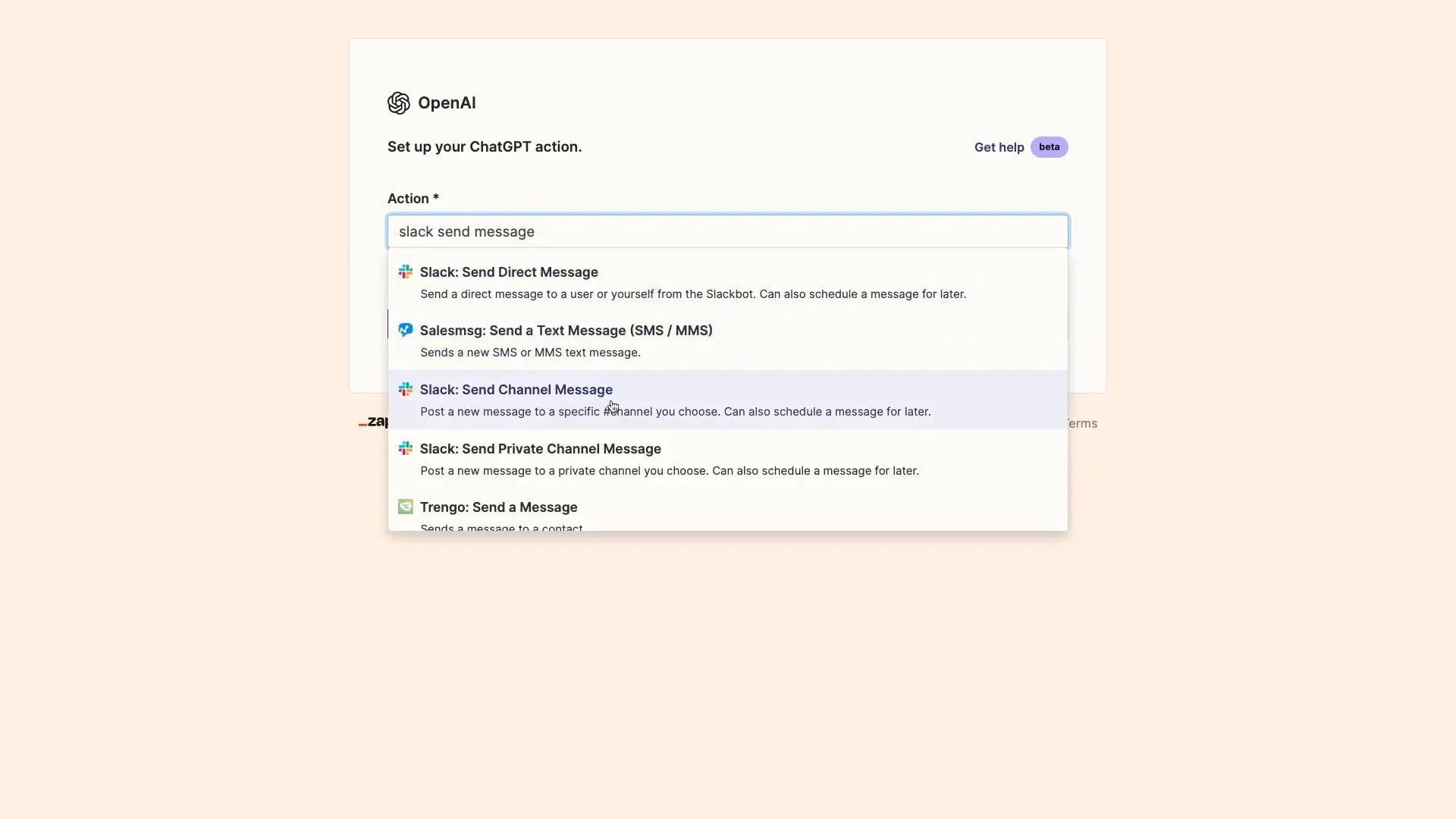
Task: Open the Terms link
Action: click(1080, 422)
